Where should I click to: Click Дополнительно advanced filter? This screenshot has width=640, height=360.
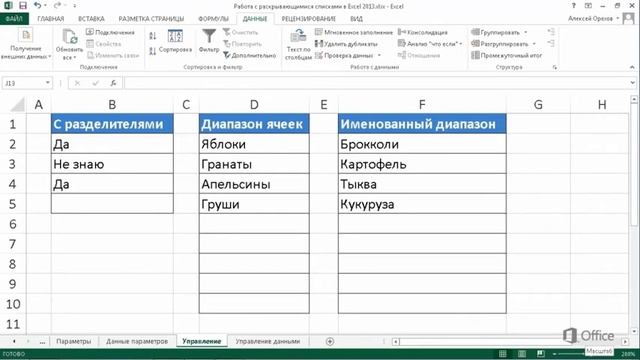pos(249,56)
